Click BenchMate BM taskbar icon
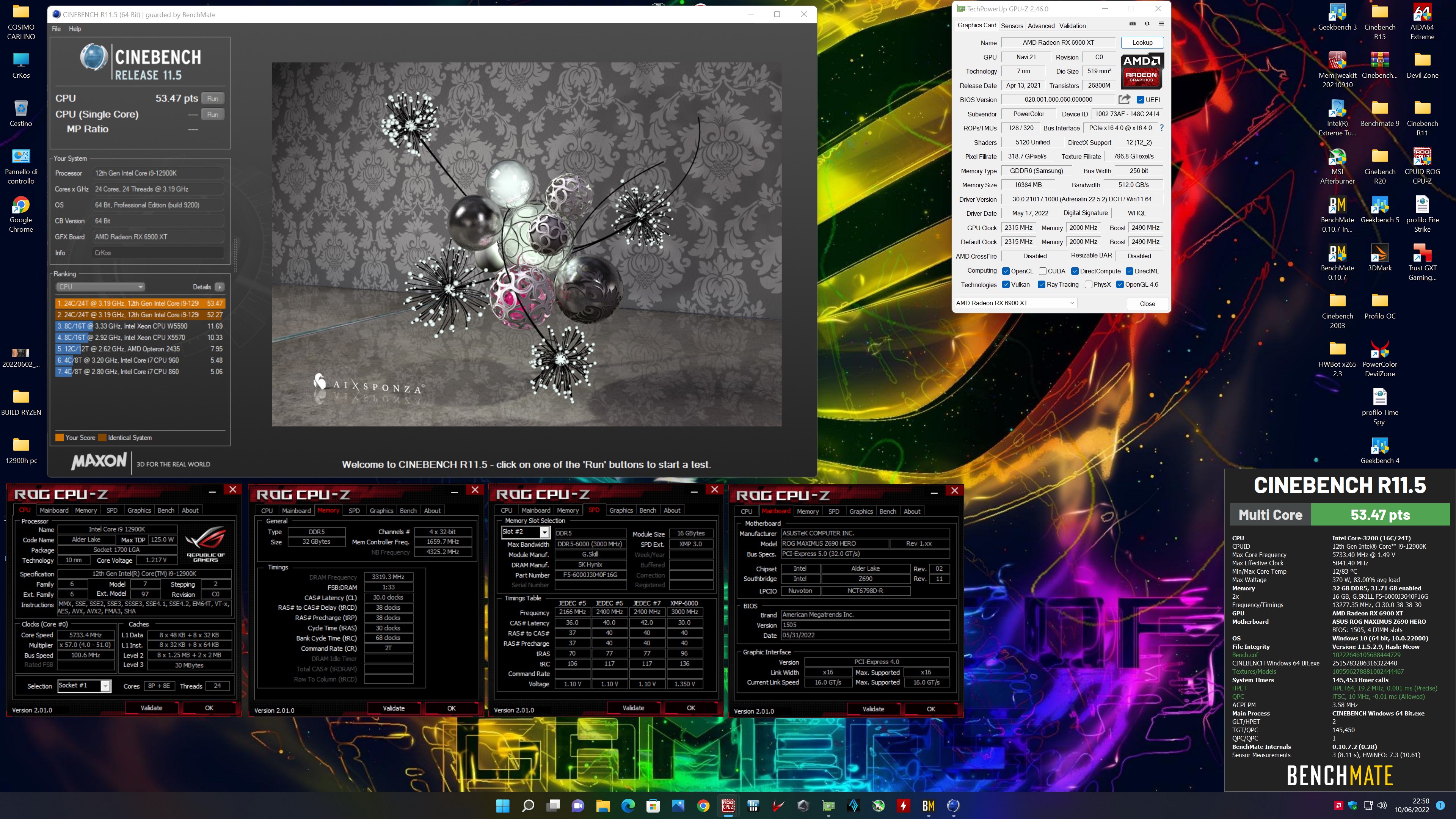The width and height of the screenshot is (1456, 819). click(x=929, y=805)
